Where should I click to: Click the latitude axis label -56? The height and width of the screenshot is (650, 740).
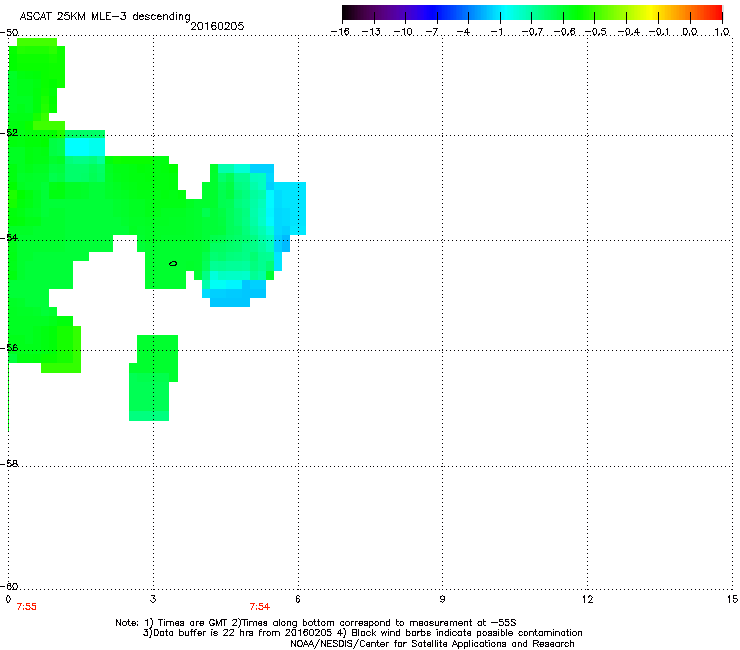pyautogui.click(x=9, y=347)
